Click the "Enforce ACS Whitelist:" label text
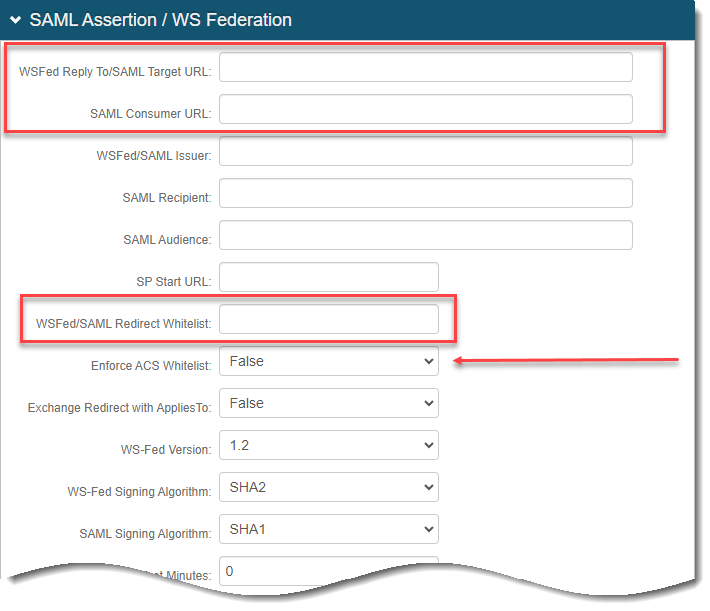This screenshot has height=611, width=710. [151, 366]
